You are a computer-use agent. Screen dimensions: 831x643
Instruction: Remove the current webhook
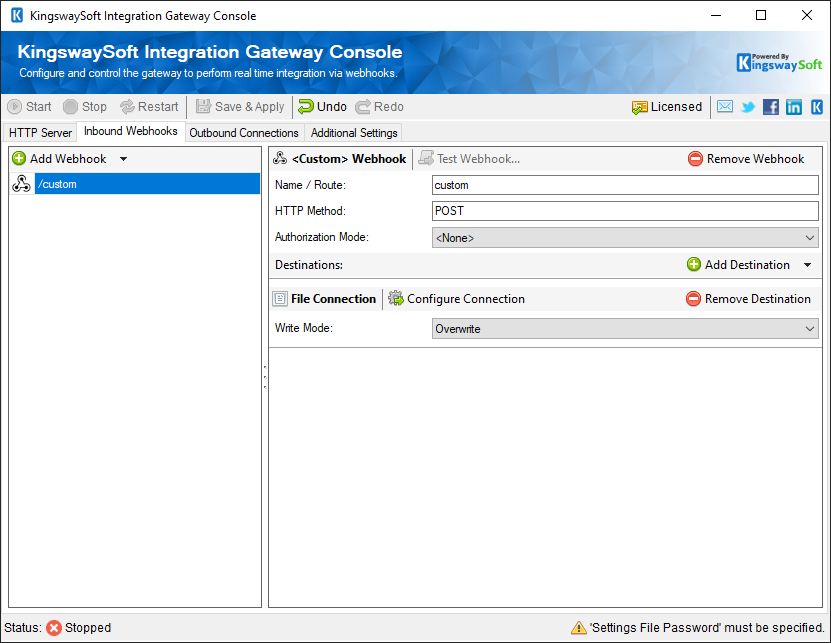[x=746, y=158]
